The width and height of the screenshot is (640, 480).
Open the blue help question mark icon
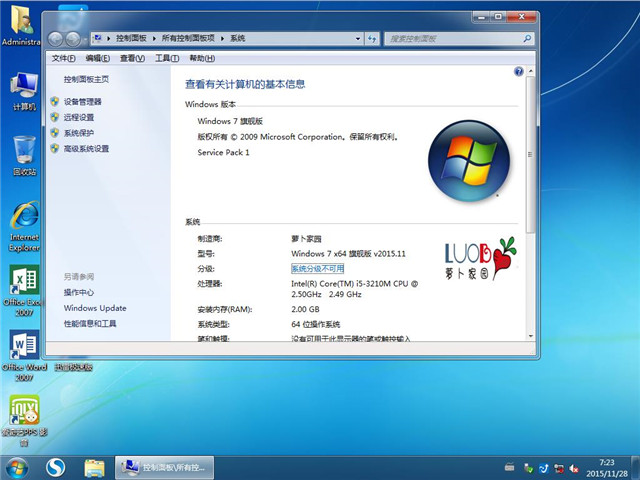pyautogui.click(x=518, y=72)
